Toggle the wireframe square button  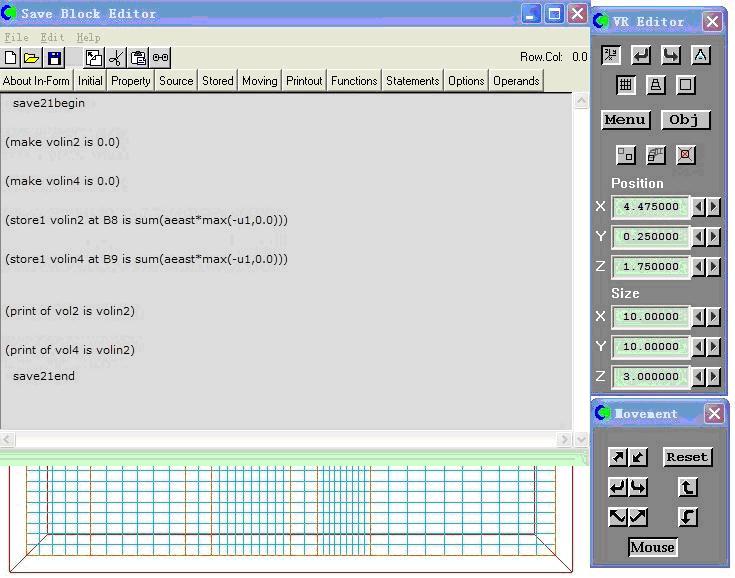point(686,86)
